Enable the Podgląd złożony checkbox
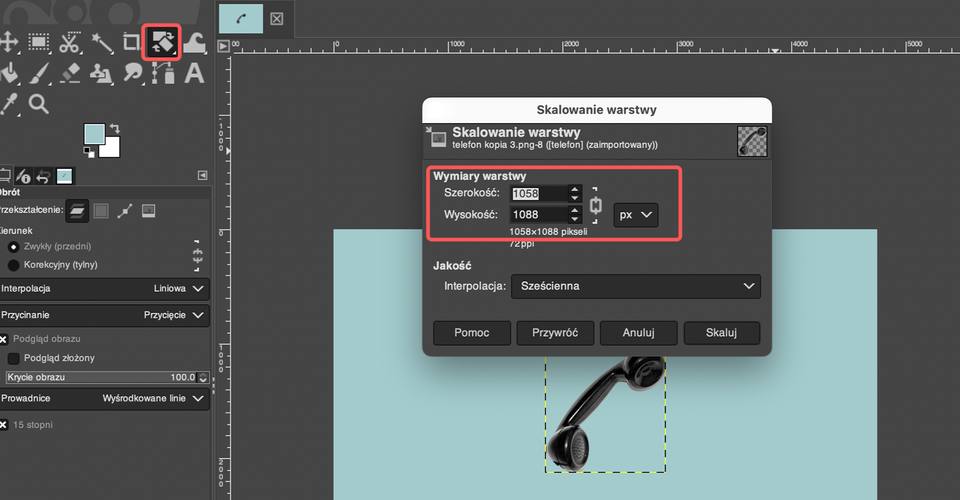The height and width of the screenshot is (500, 960). click(x=14, y=358)
